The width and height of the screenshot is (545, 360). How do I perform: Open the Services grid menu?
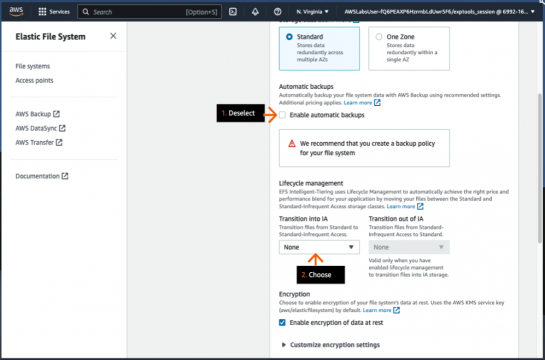point(42,12)
